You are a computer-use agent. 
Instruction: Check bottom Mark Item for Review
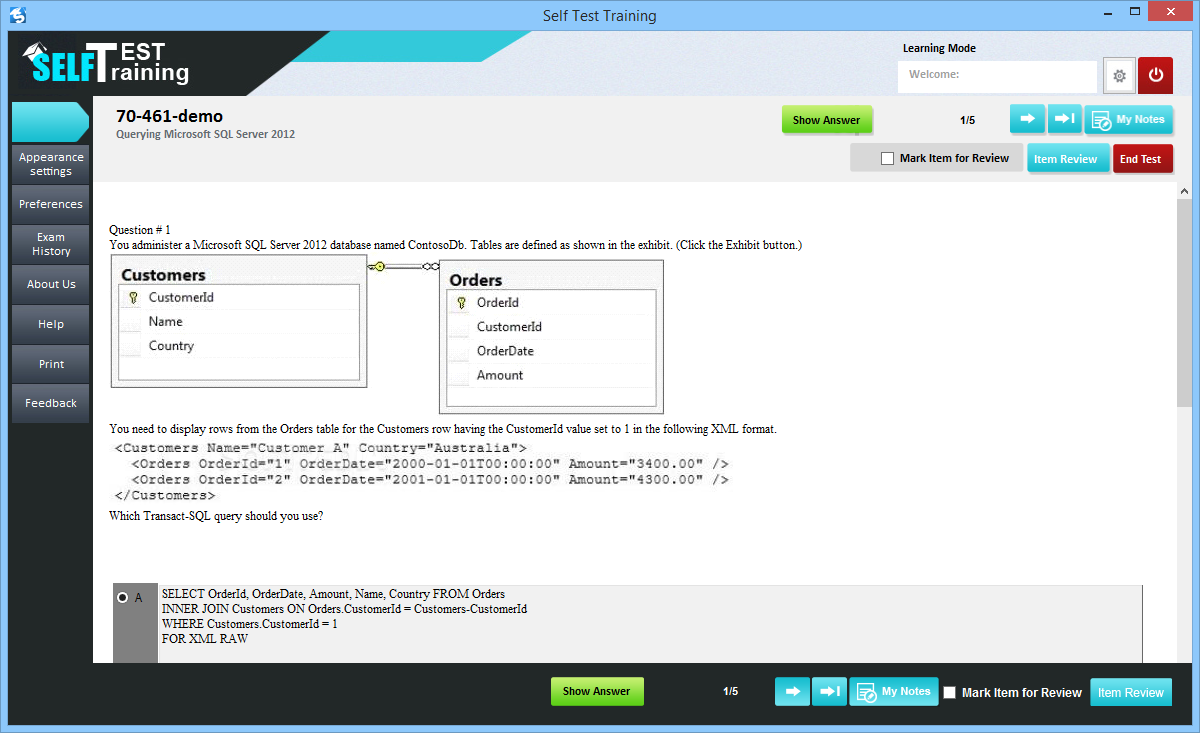[x=950, y=692]
